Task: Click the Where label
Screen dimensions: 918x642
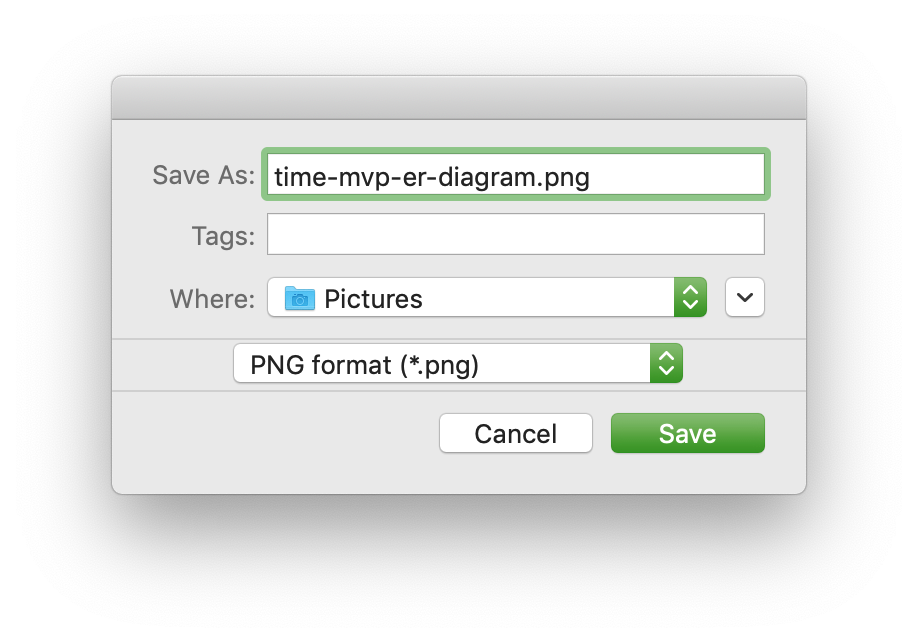Action: click(212, 299)
